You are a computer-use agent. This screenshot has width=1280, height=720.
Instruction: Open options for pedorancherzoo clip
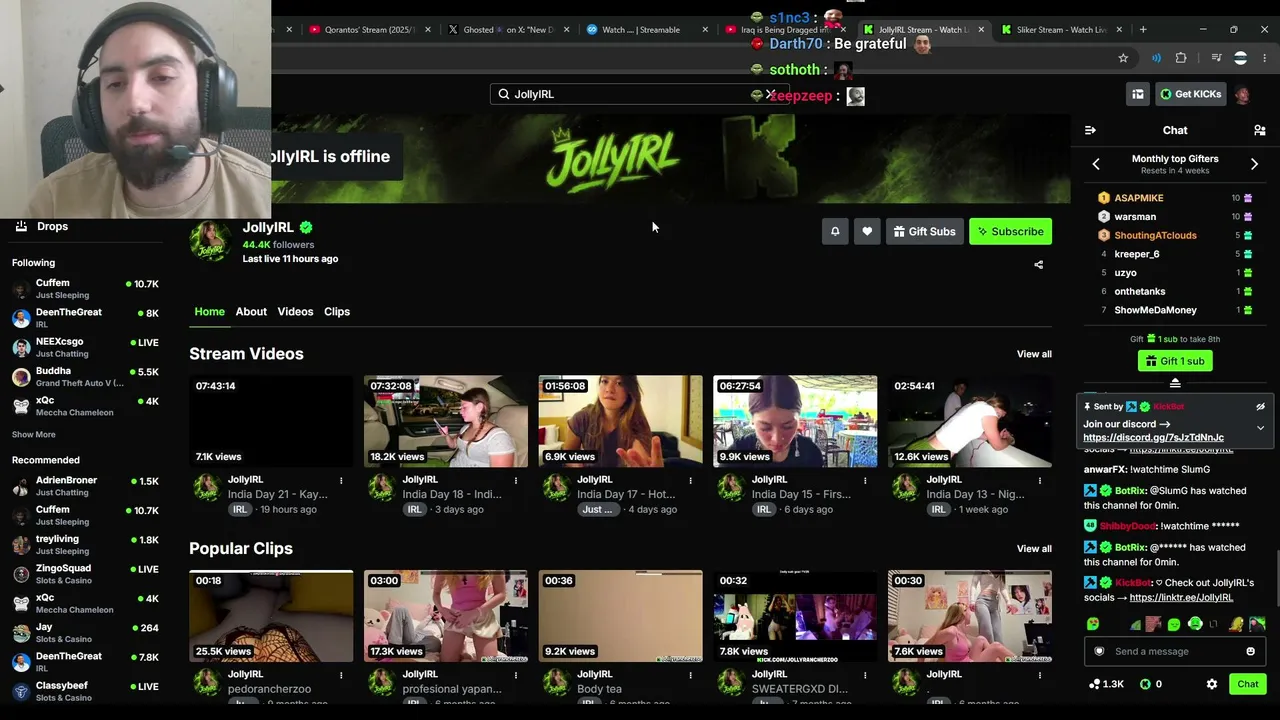pos(341,675)
